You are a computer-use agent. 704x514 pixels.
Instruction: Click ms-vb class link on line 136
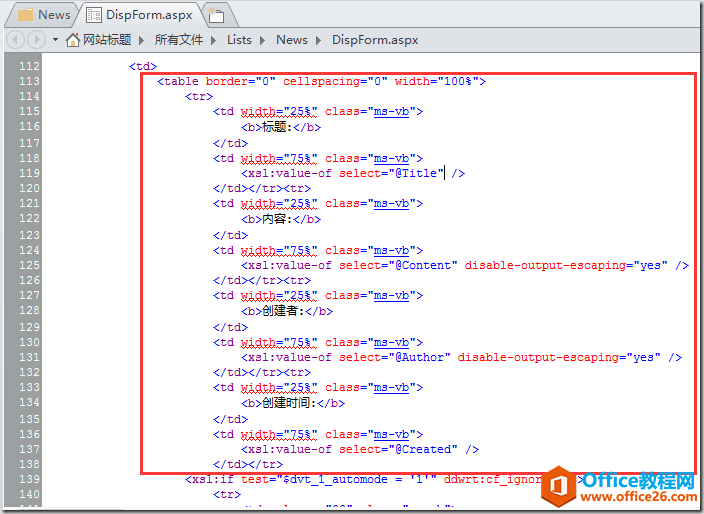click(x=391, y=435)
